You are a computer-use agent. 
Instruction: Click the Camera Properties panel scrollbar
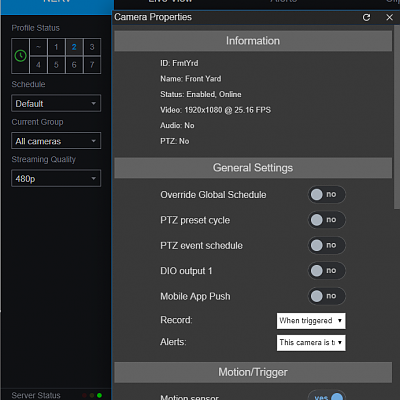pyautogui.click(x=397, y=117)
